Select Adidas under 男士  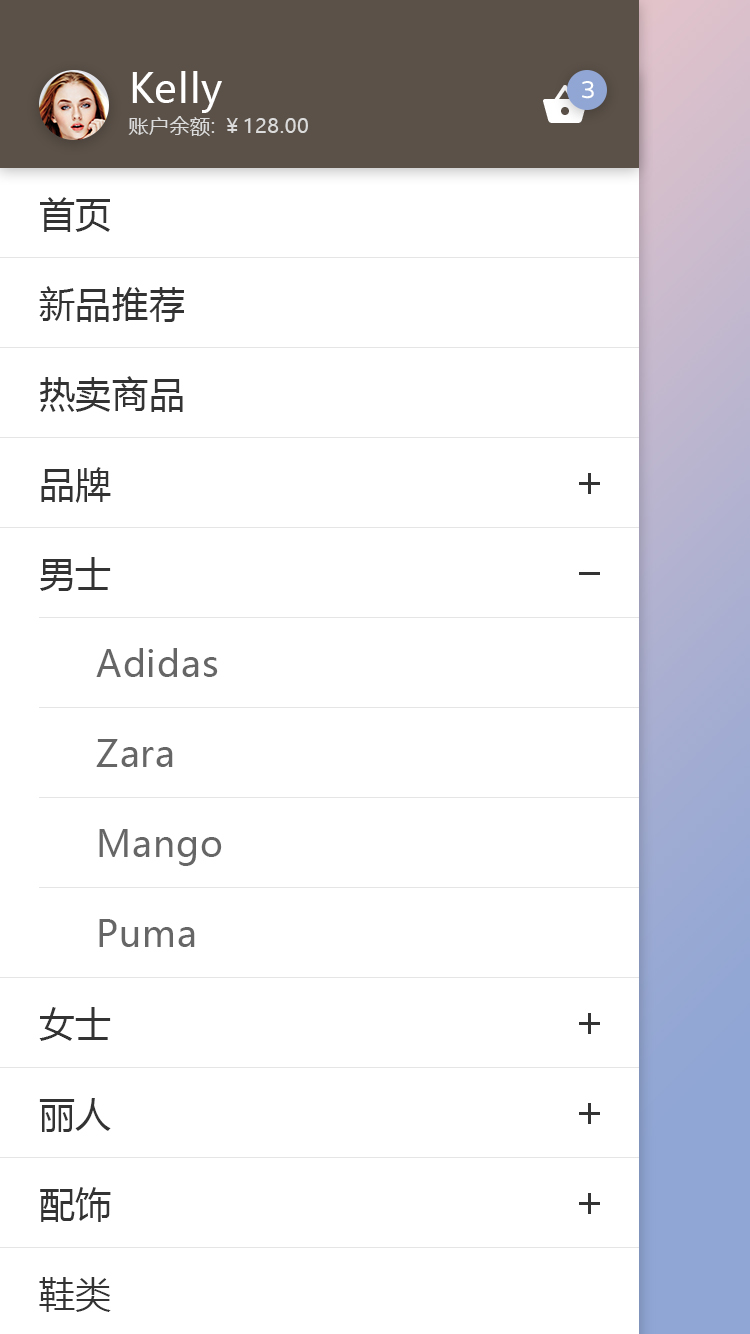[x=339, y=663]
